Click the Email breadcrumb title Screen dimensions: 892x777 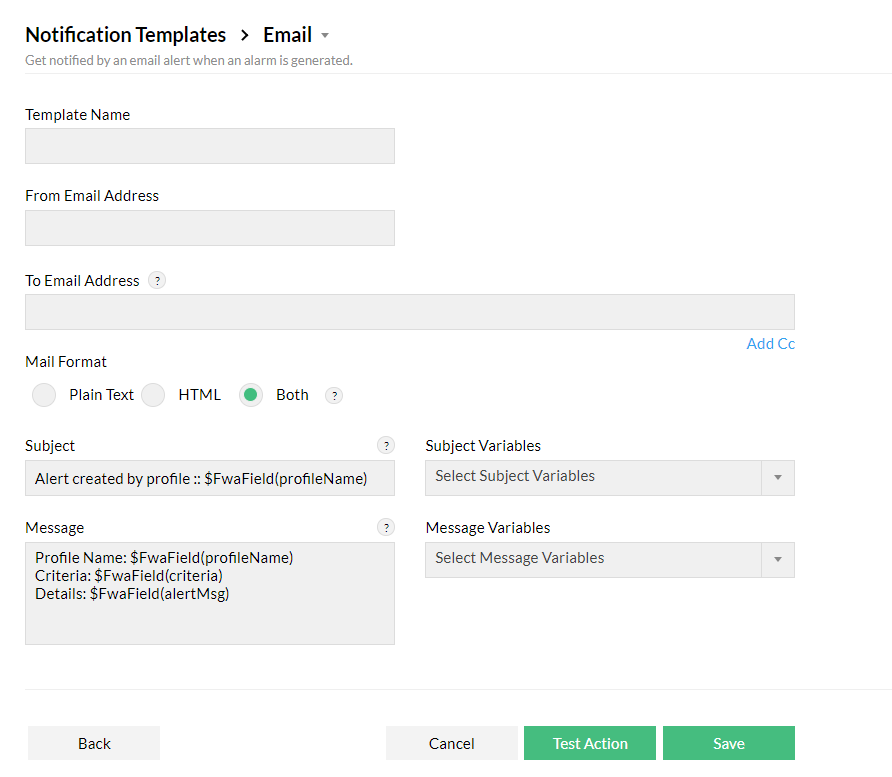pyautogui.click(x=287, y=35)
